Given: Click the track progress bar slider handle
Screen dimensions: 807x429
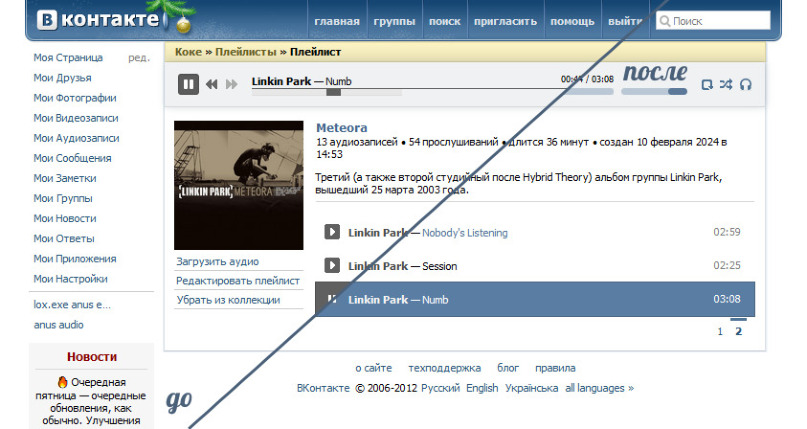Looking at the screenshot, I should click(x=334, y=92).
